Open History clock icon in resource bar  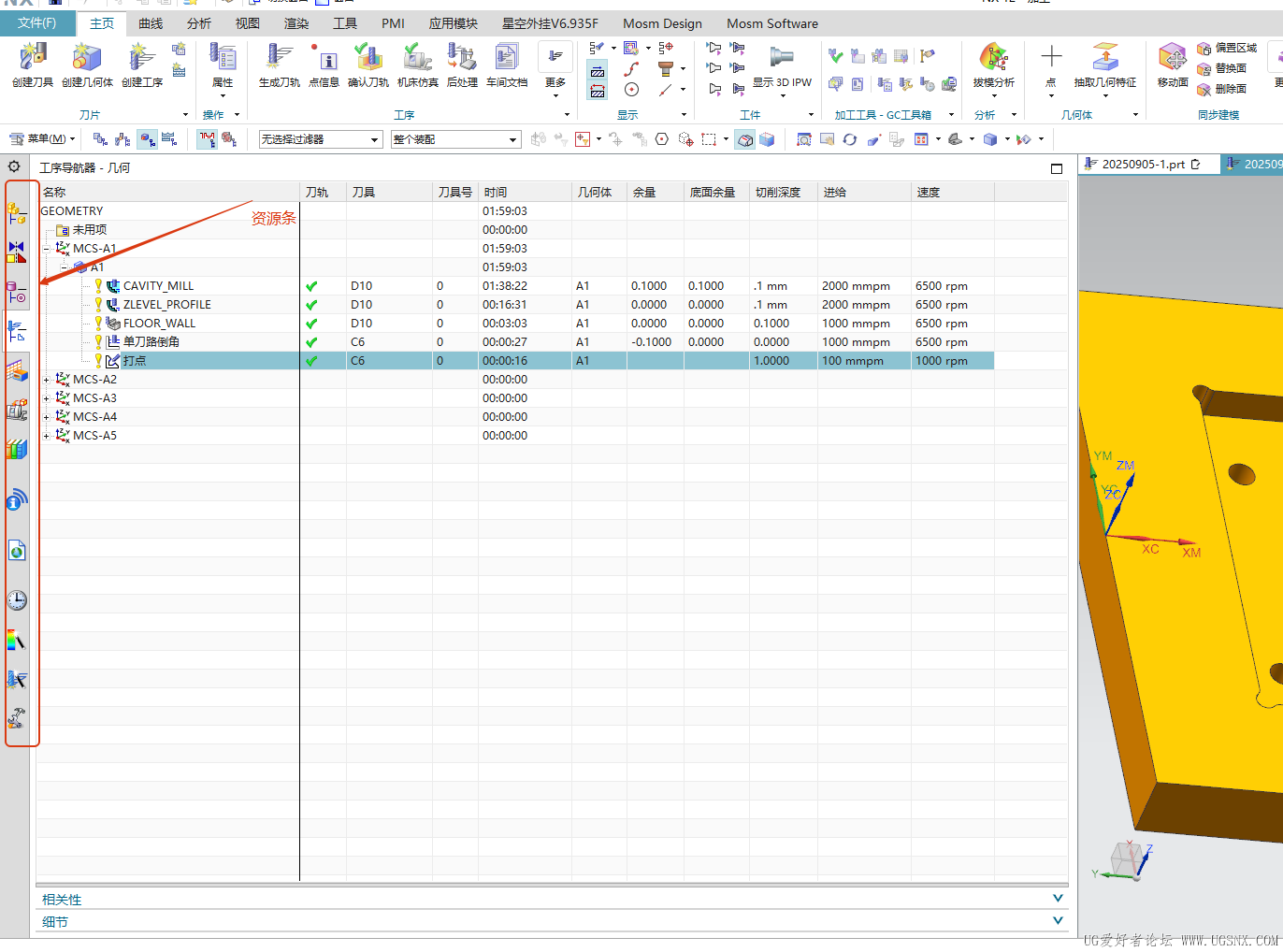17,600
